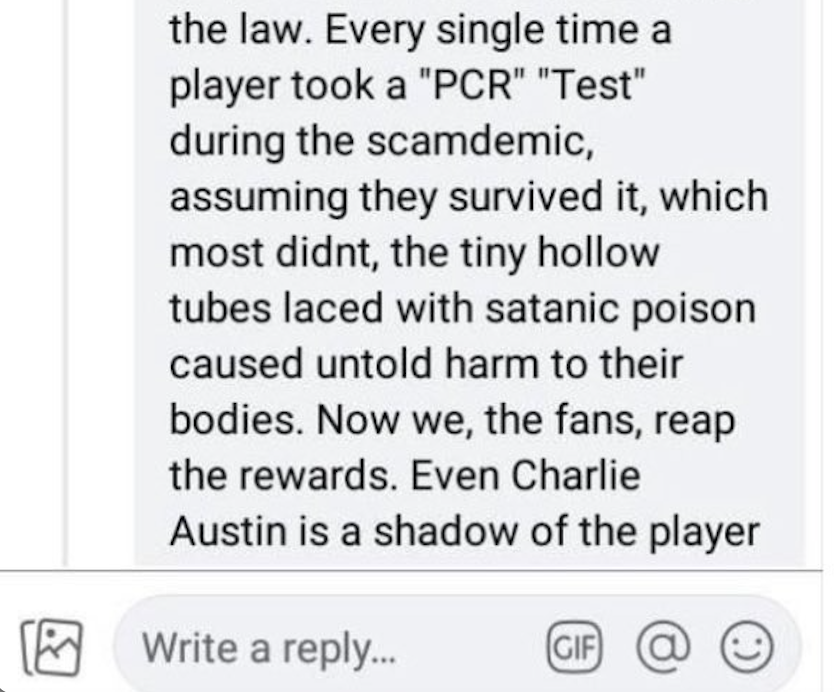Open the photo attachment picker icon
The image size is (834, 692).
(x=51, y=647)
